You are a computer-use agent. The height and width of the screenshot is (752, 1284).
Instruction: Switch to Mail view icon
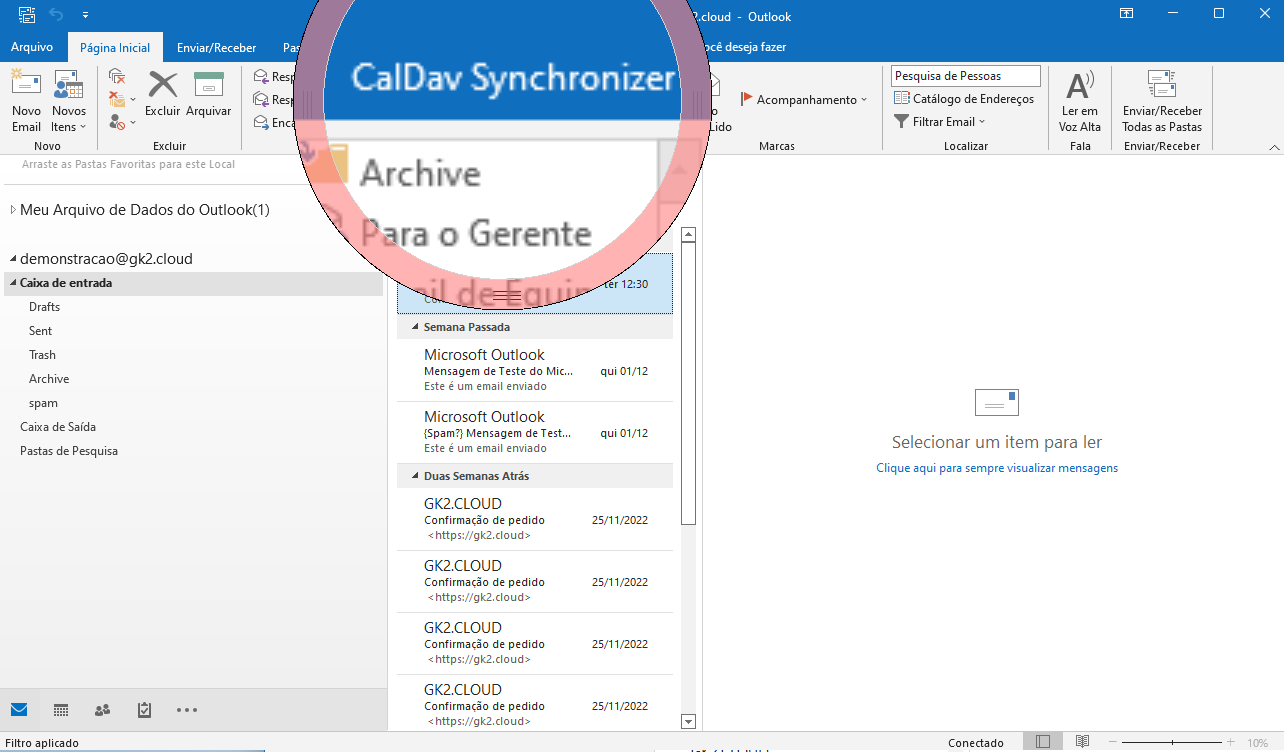point(19,710)
